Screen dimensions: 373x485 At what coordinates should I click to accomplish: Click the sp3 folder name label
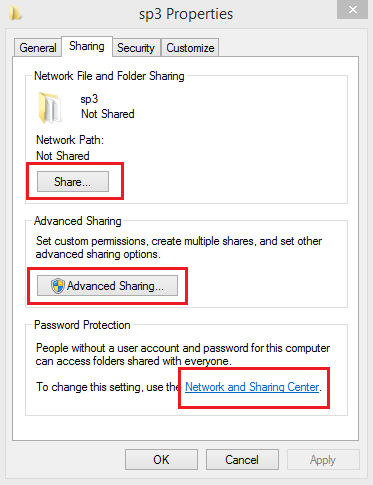[89, 99]
